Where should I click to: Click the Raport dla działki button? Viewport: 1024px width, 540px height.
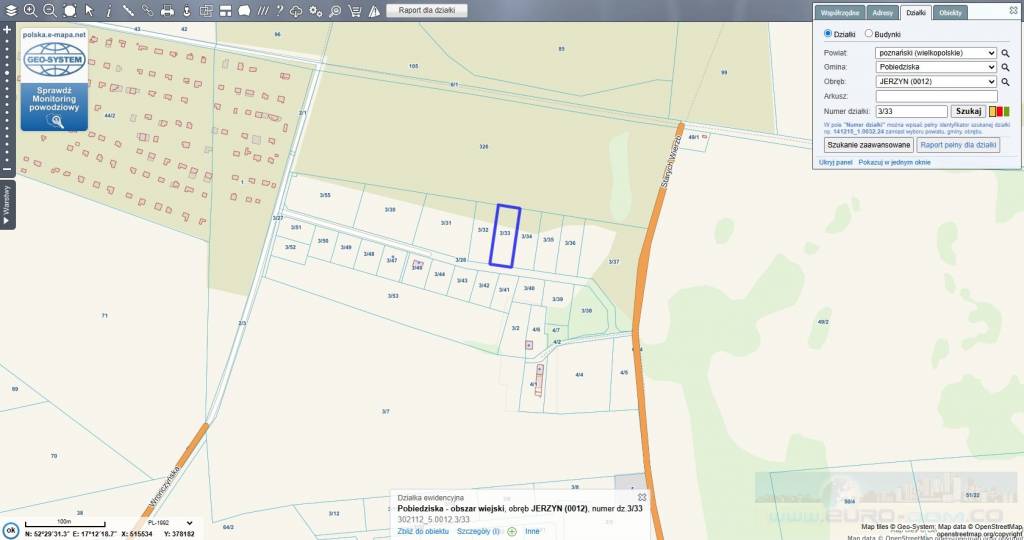(x=427, y=10)
